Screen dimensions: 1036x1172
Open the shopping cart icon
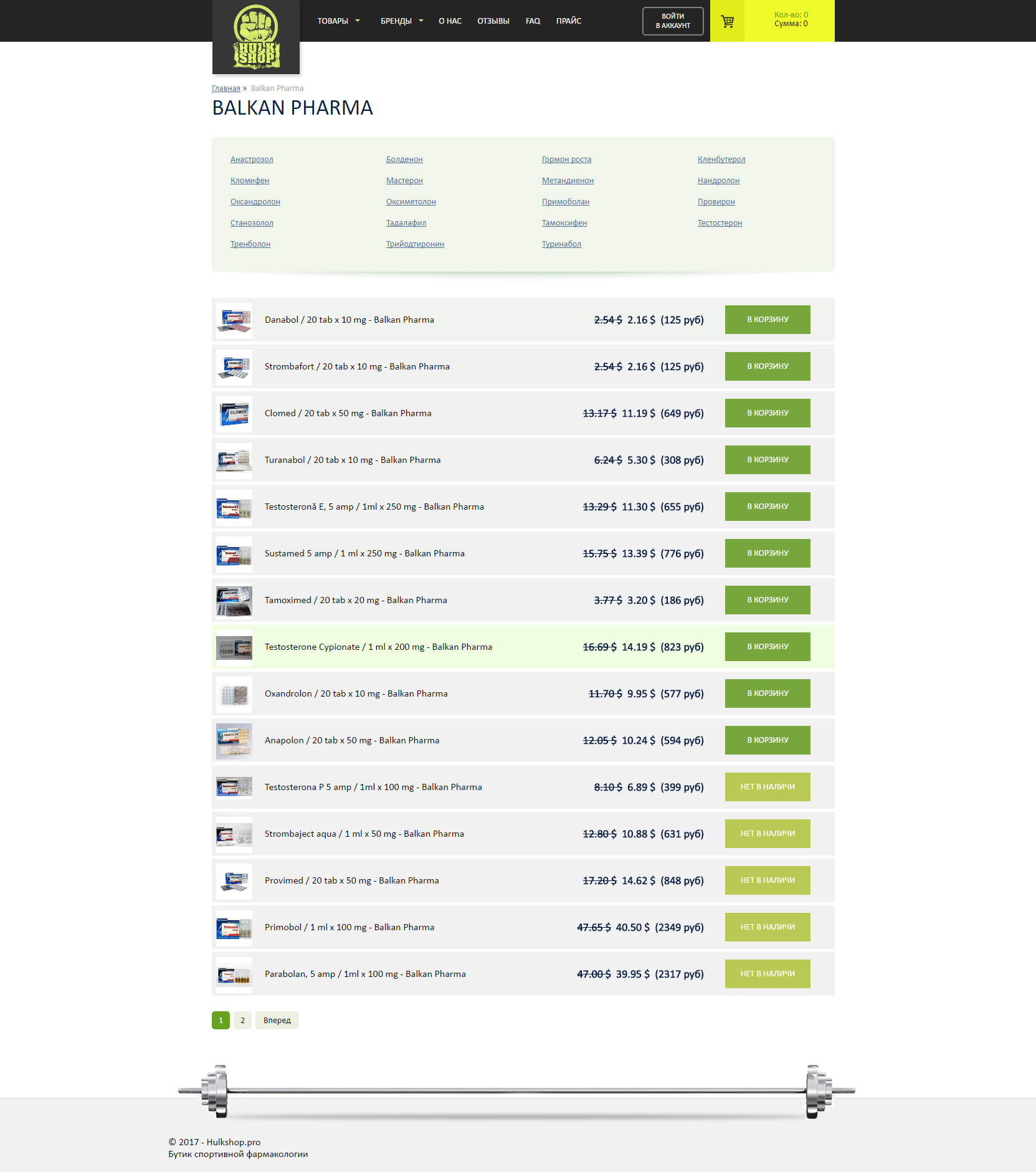pos(727,21)
